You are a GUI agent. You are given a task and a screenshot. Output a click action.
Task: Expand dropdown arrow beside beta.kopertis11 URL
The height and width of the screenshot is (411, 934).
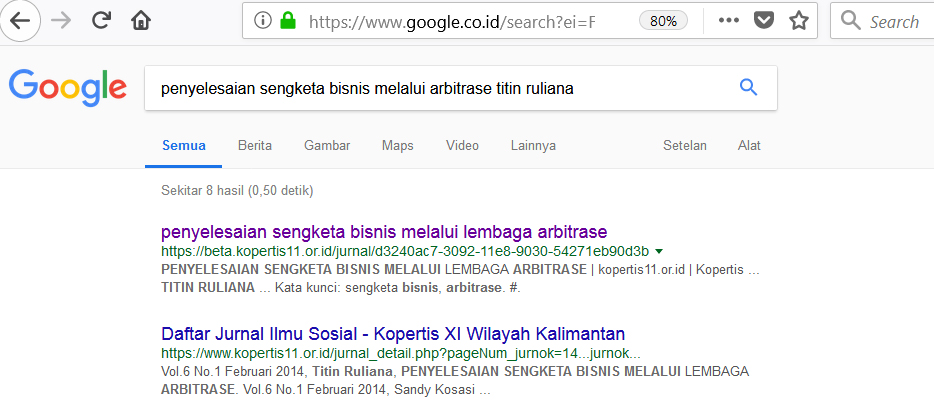point(659,251)
